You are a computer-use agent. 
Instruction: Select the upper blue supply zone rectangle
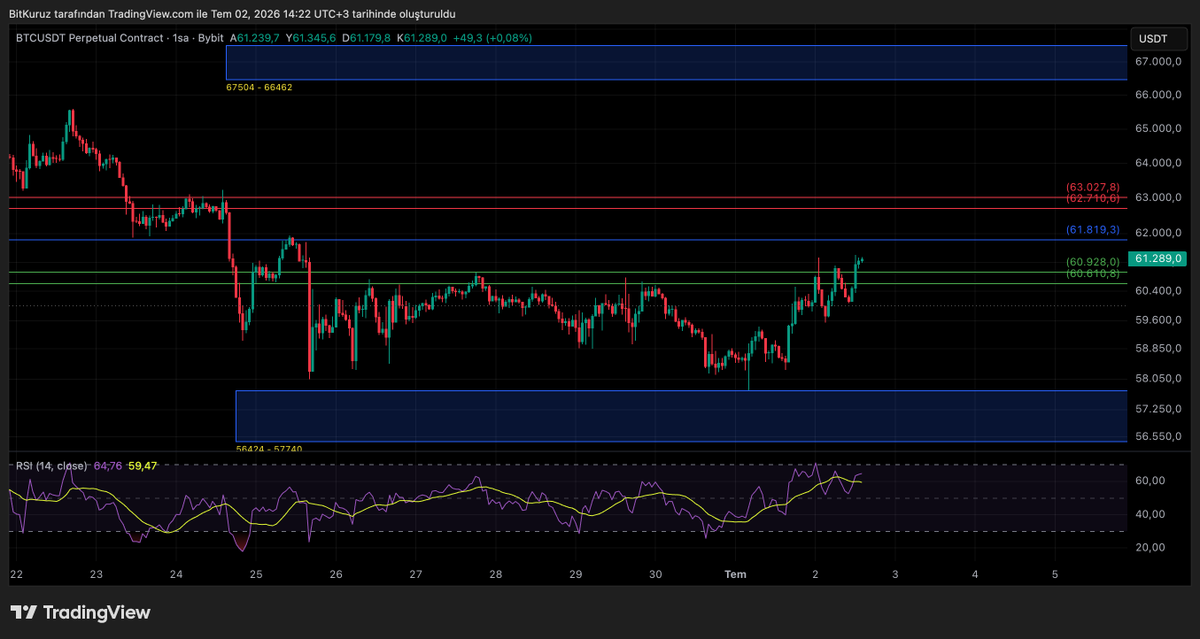[677, 62]
